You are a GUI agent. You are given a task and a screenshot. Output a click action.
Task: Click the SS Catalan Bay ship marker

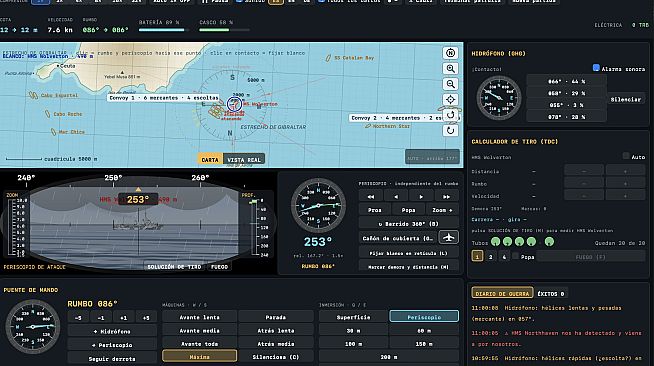point(328,58)
